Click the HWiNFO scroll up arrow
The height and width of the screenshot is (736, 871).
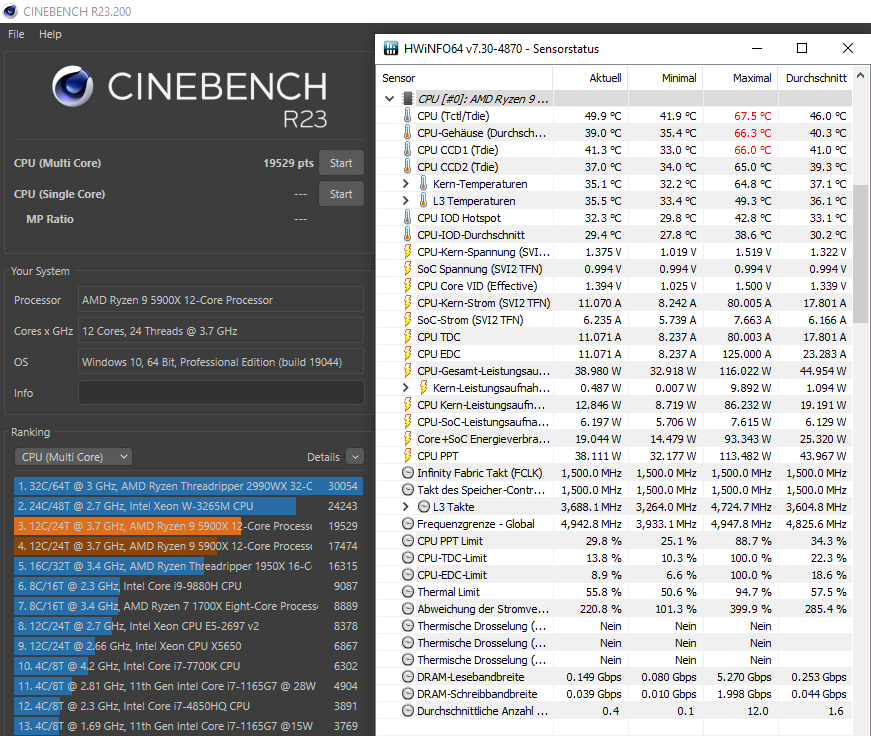860,75
